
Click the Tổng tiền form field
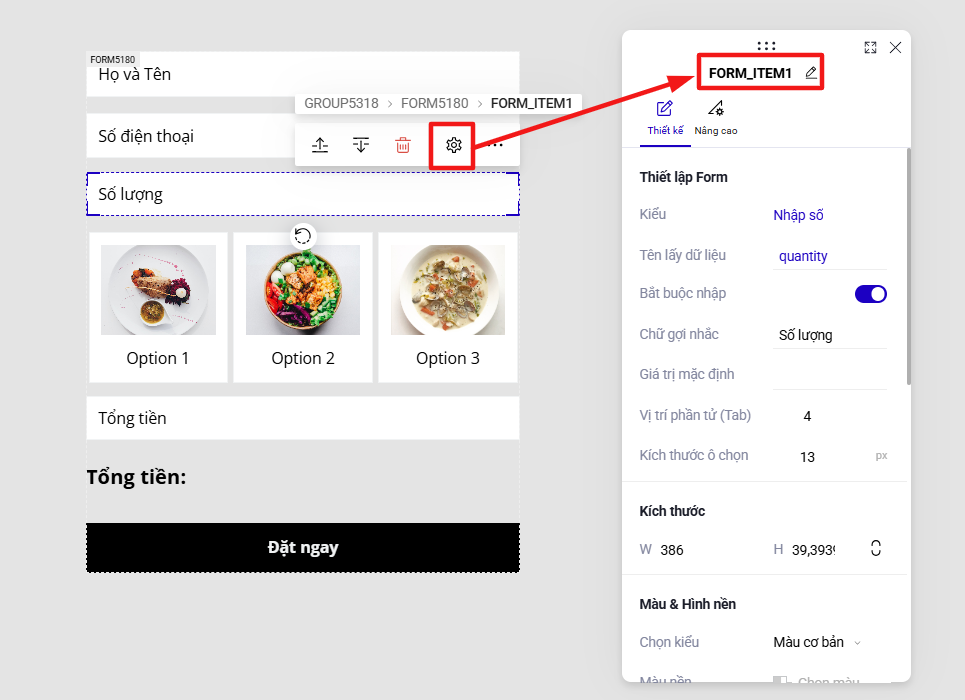click(x=303, y=418)
